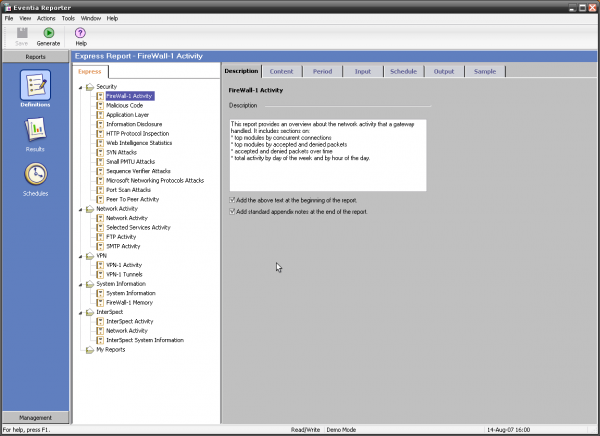
Task: Select InterSpect System Information report
Action: pyautogui.click(x=145, y=340)
